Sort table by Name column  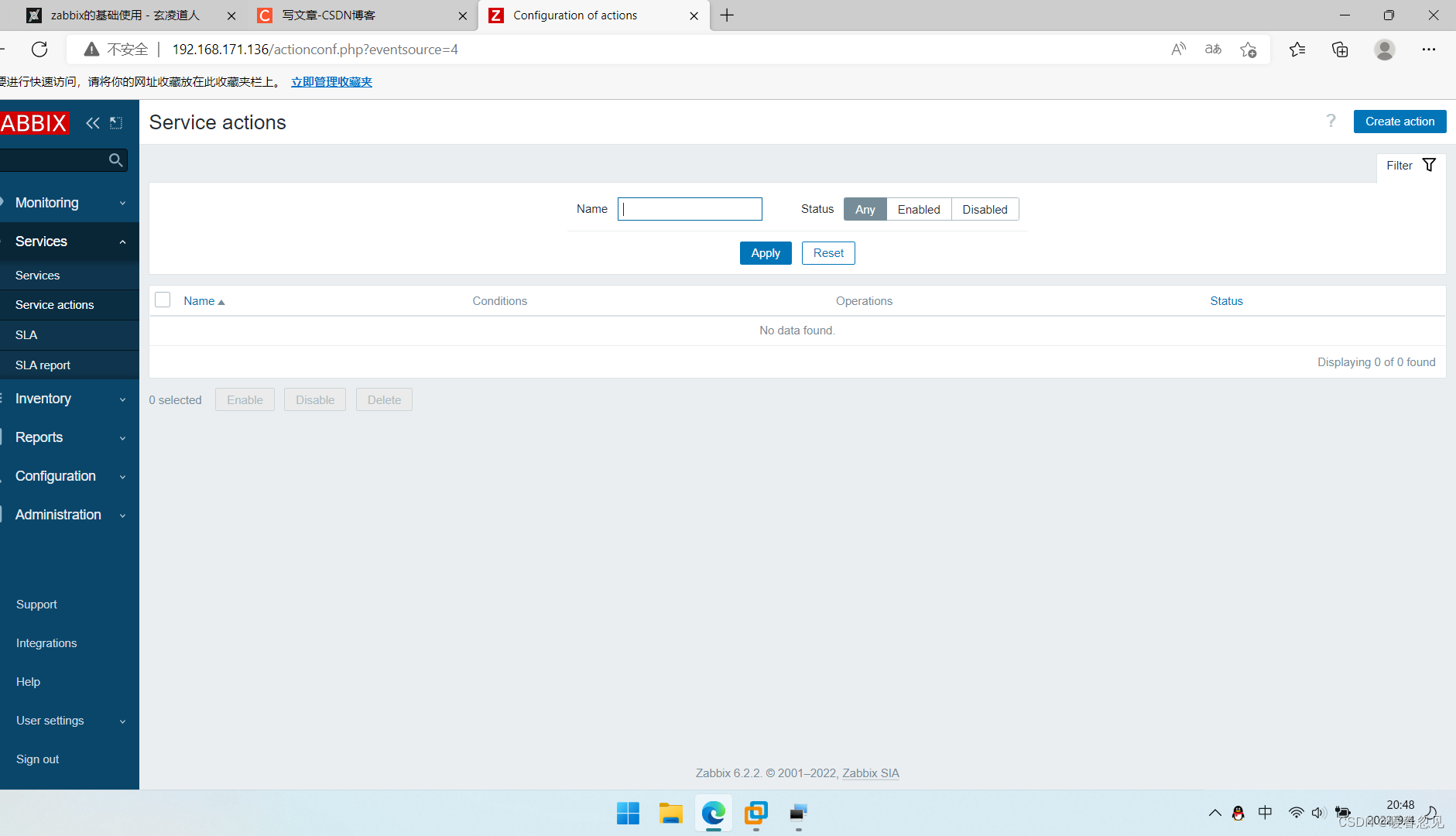pos(204,301)
